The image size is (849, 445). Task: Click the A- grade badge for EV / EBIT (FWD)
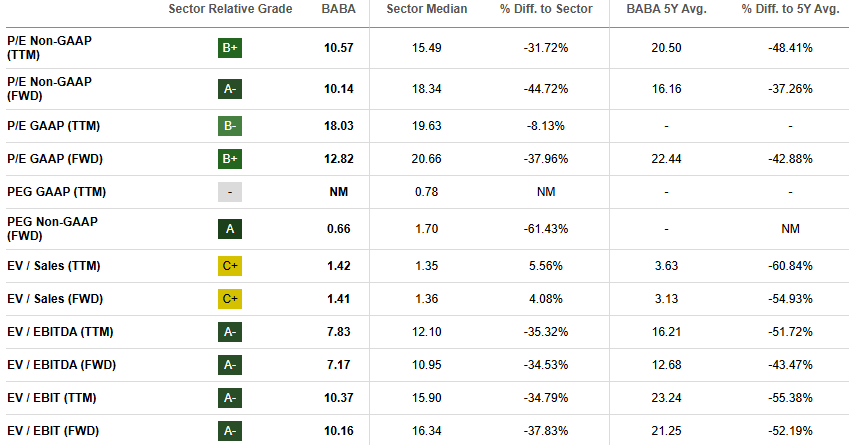230,431
